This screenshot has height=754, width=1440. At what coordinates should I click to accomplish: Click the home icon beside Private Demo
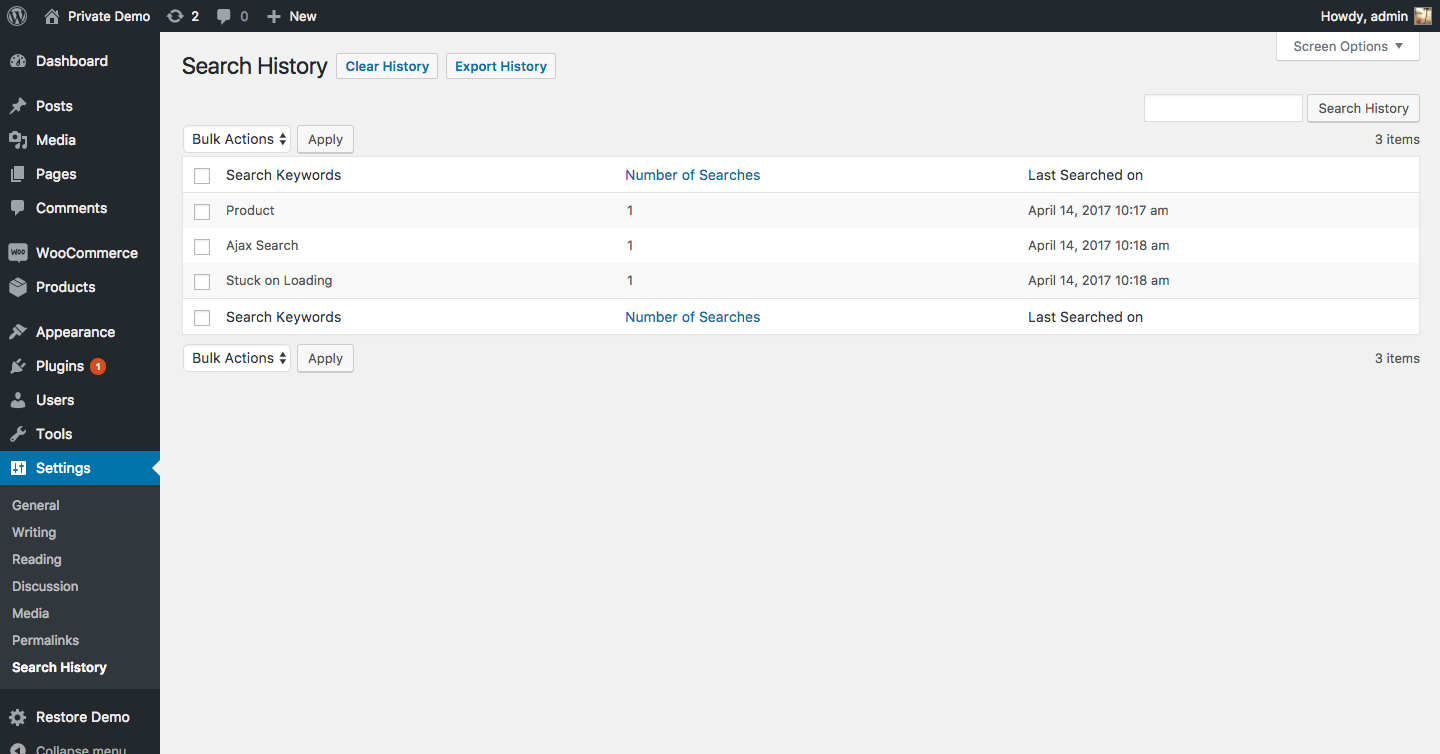52,16
